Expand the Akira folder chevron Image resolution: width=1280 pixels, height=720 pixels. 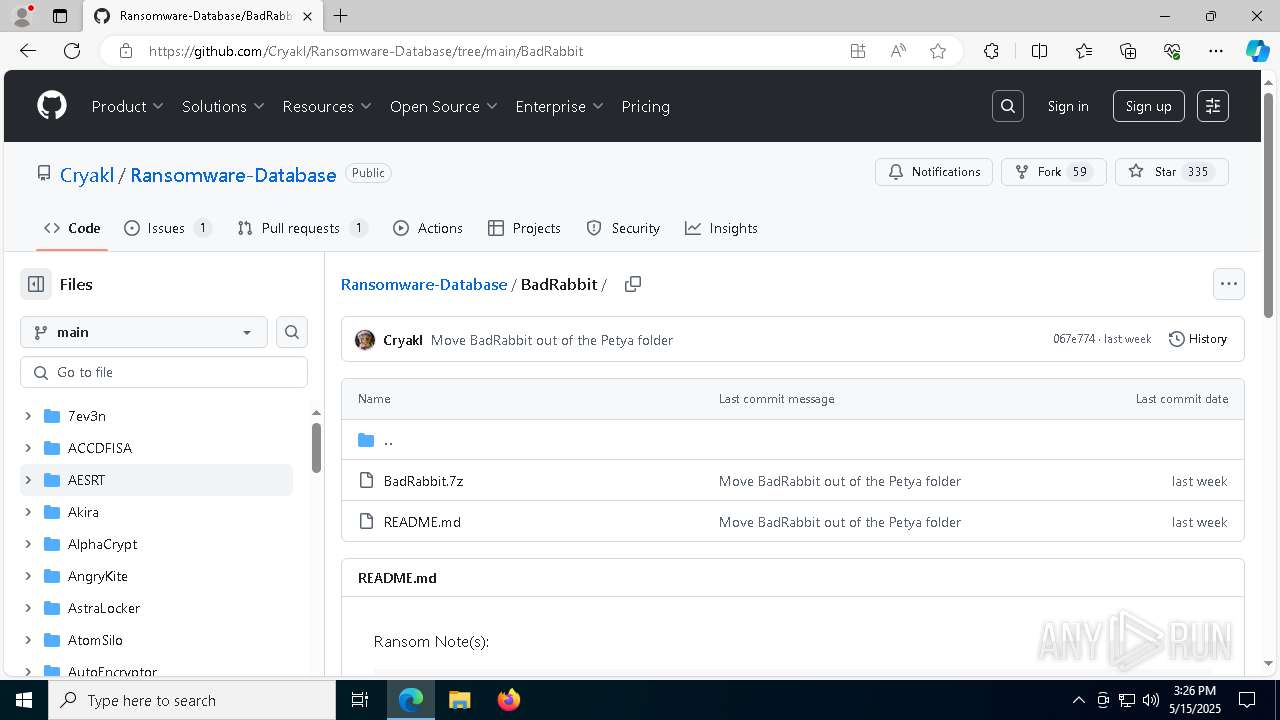[28, 512]
